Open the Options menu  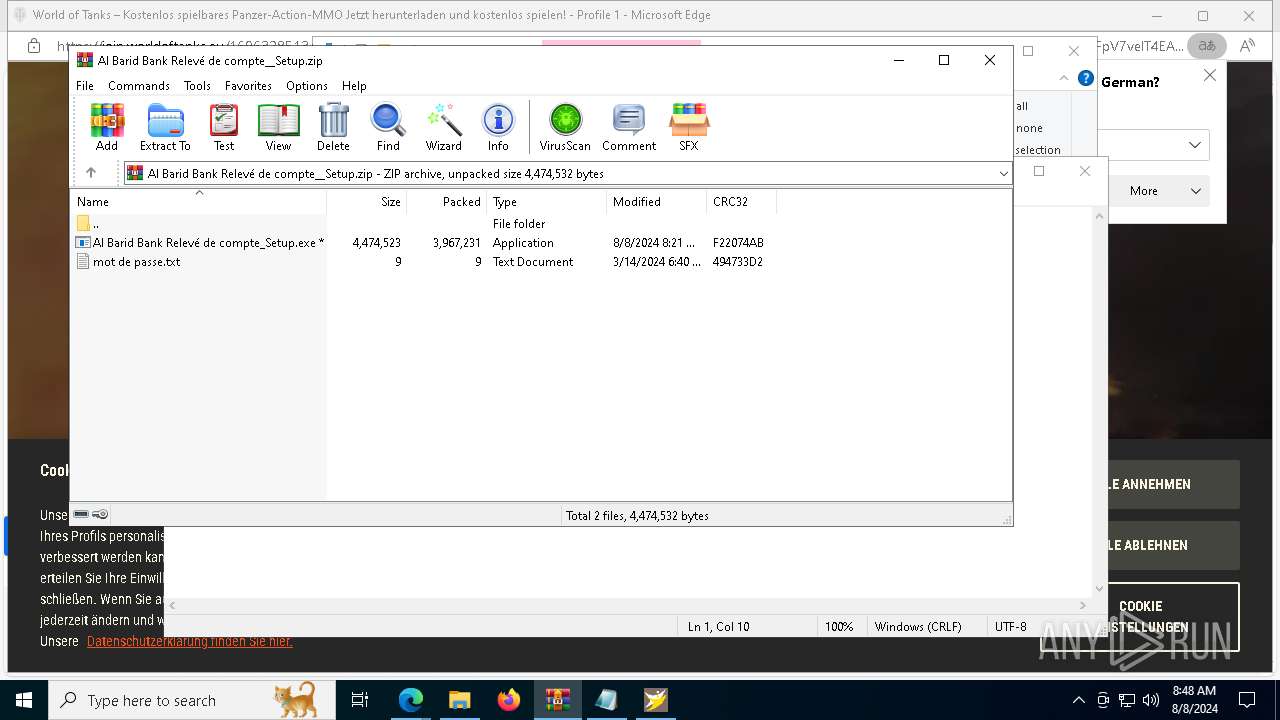[x=307, y=86]
